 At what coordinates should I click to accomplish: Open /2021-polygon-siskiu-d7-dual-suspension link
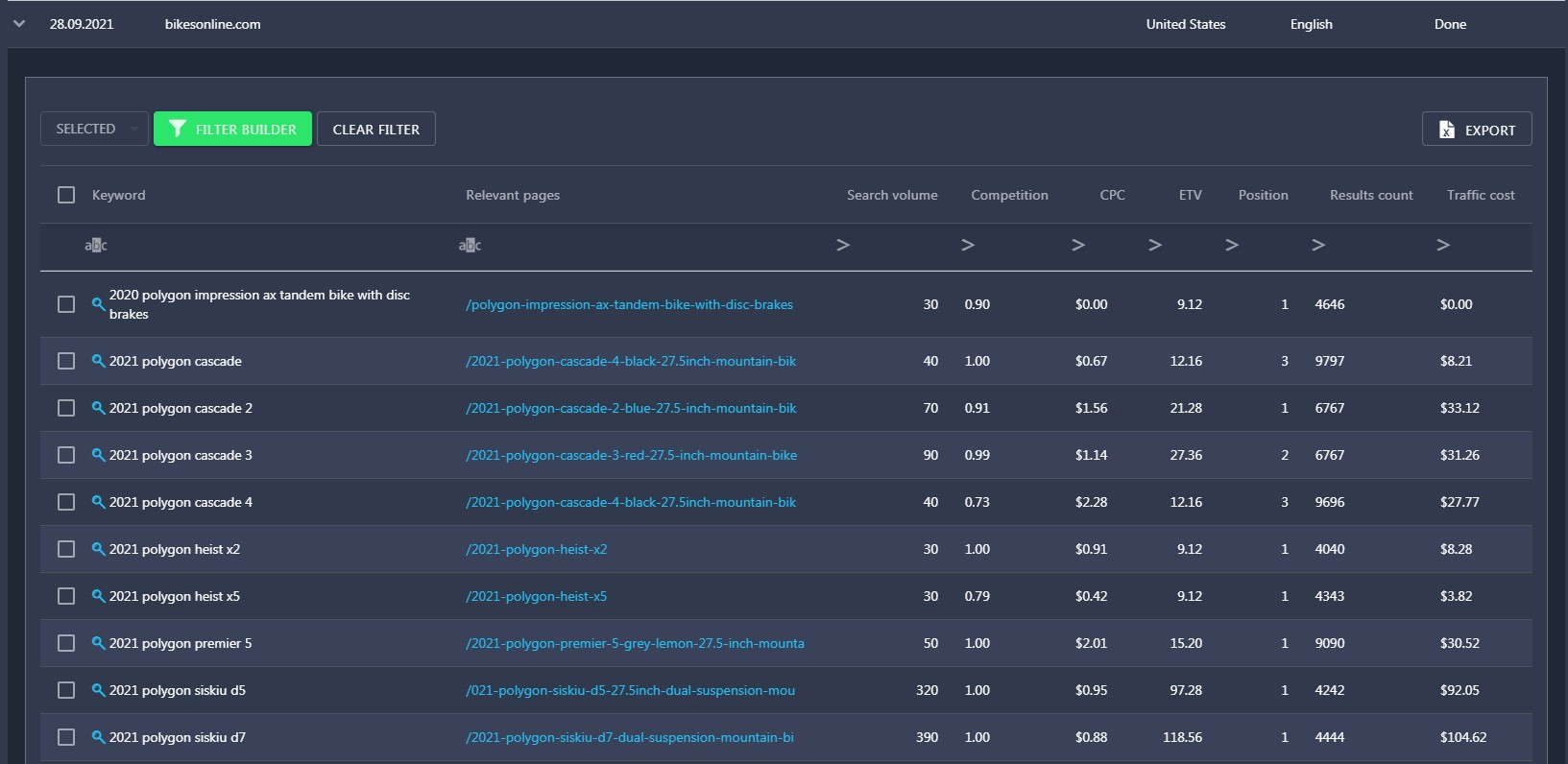click(630, 737)
